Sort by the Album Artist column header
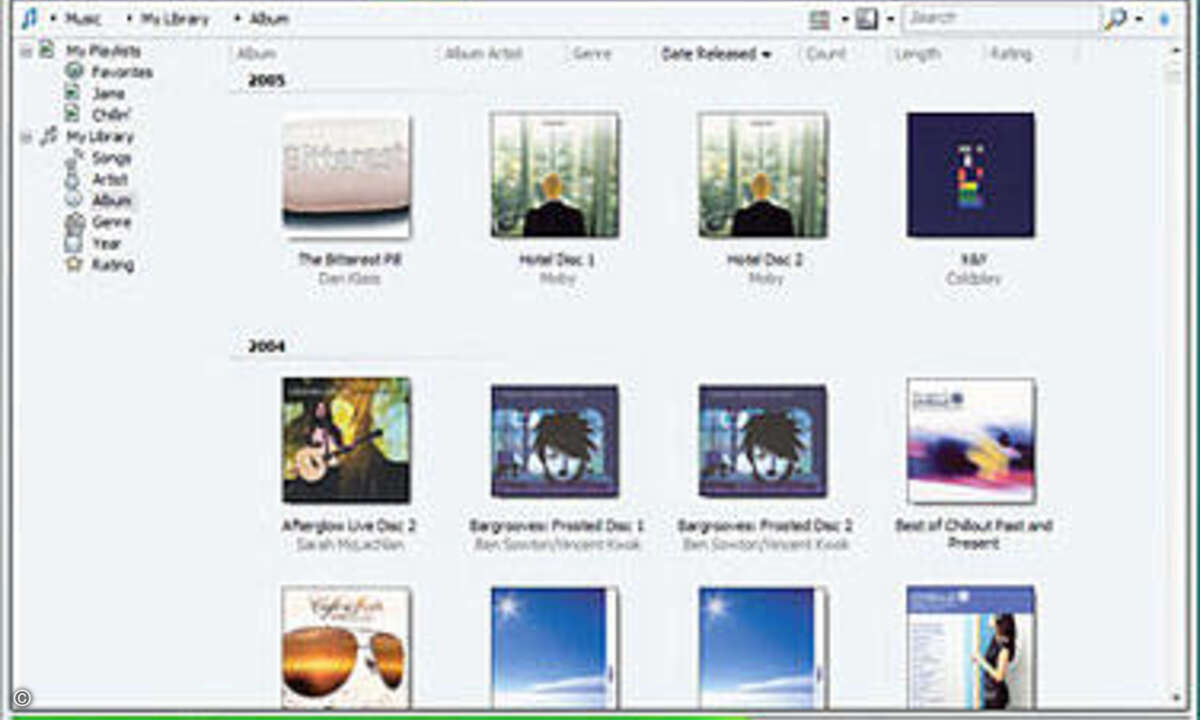Image resolution: width=1200 pixels, height=720 pixels. coord(483,54)
